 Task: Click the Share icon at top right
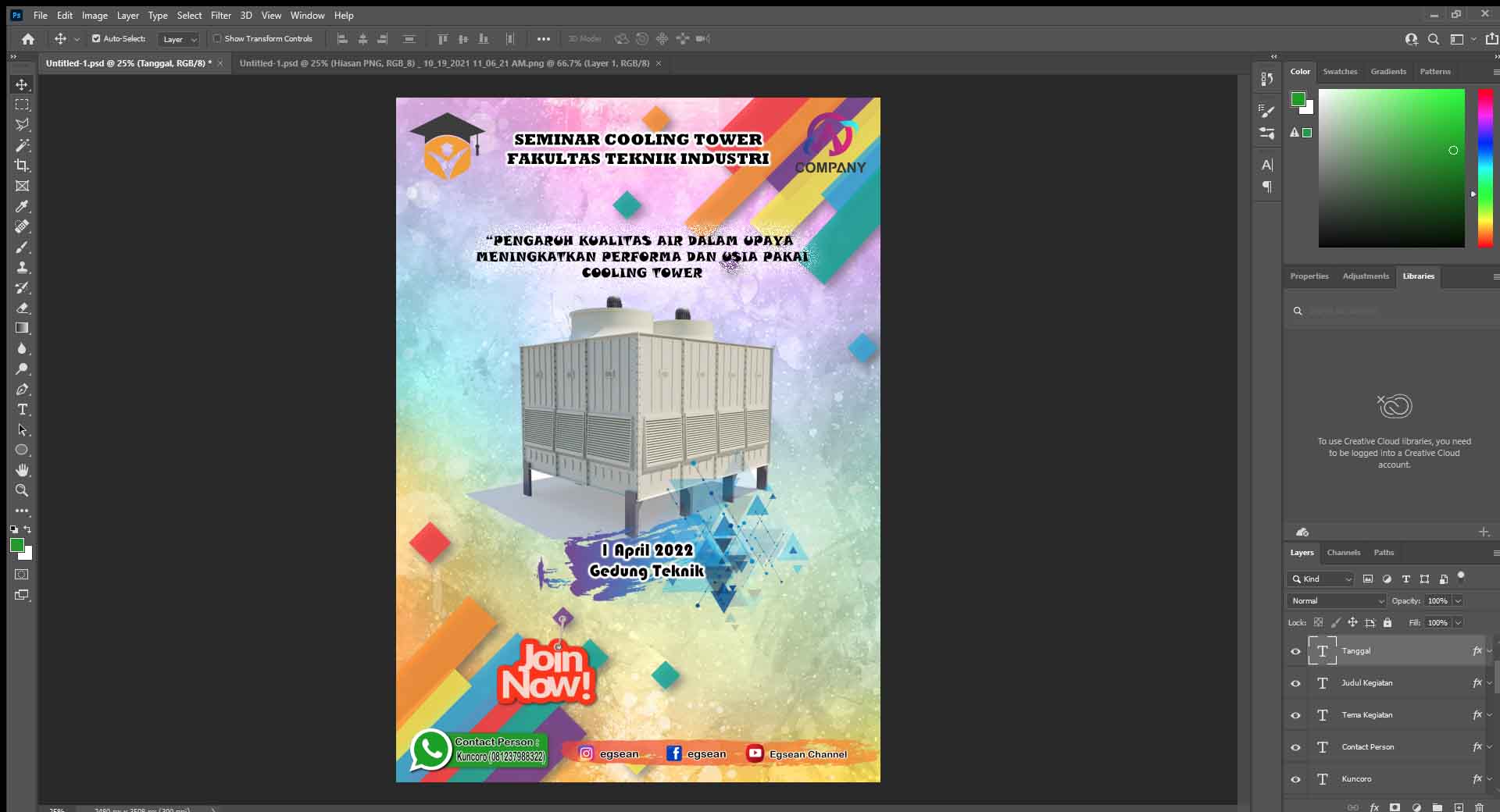(1491, 38)
